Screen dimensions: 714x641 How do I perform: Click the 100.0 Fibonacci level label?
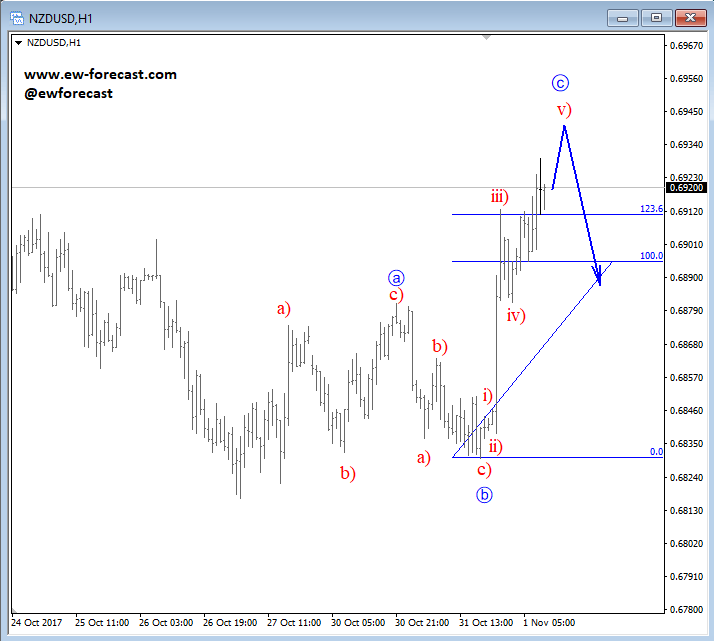(x=651, y=256)
